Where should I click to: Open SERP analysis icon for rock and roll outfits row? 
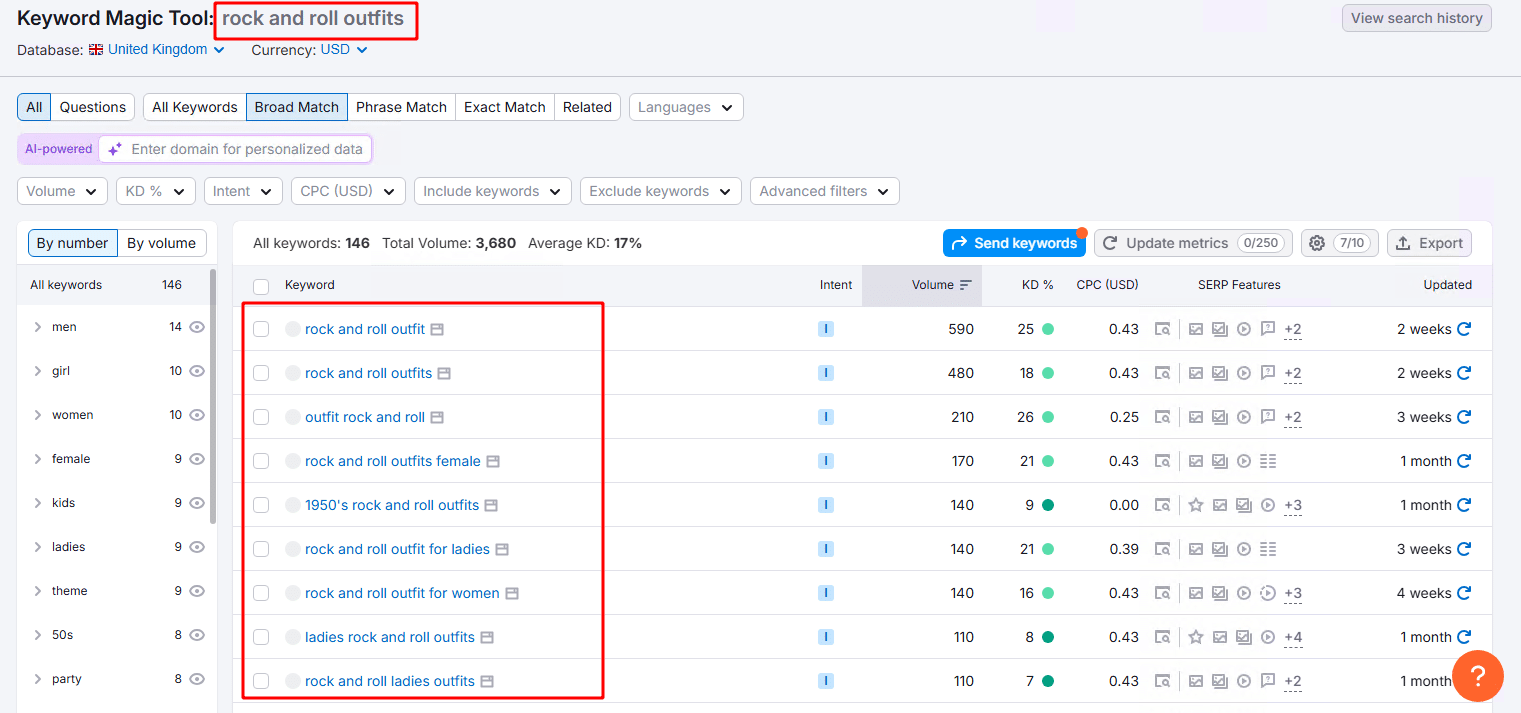[1162, 373]
